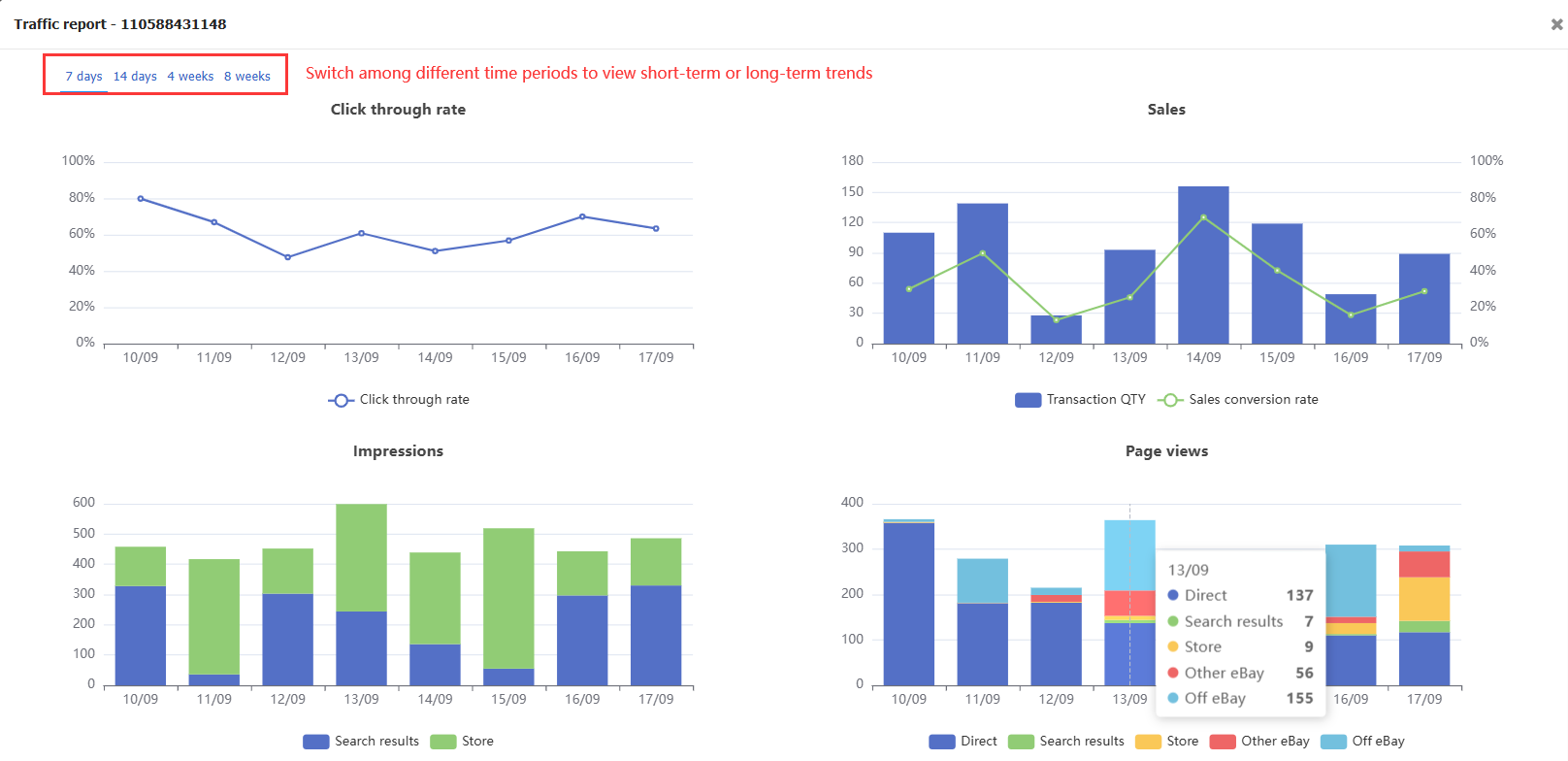The image size is (1568, 761).
Task: Hide Search results series in Impressions legend
Action: pos(316,742)
